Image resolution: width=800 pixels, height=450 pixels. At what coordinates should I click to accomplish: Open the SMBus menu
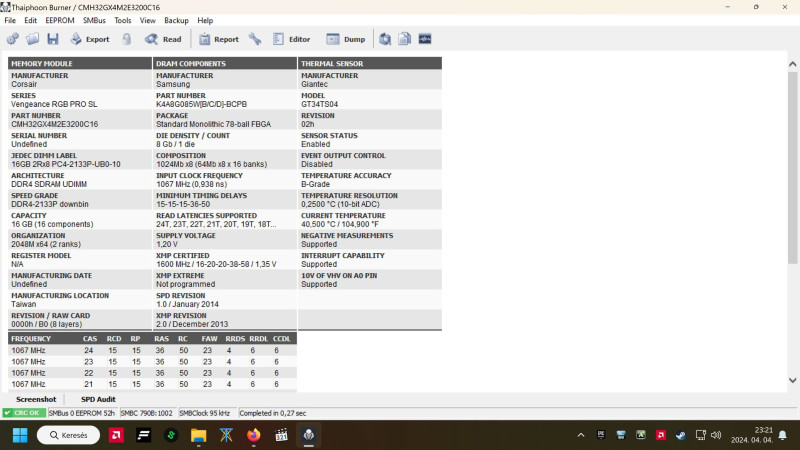[x=94, y=20]
